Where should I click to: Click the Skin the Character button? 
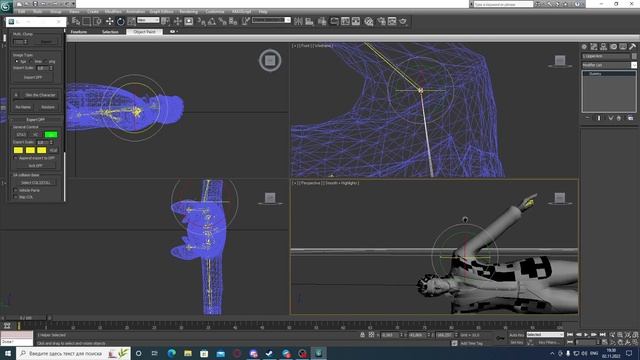(x=40, y=95)
